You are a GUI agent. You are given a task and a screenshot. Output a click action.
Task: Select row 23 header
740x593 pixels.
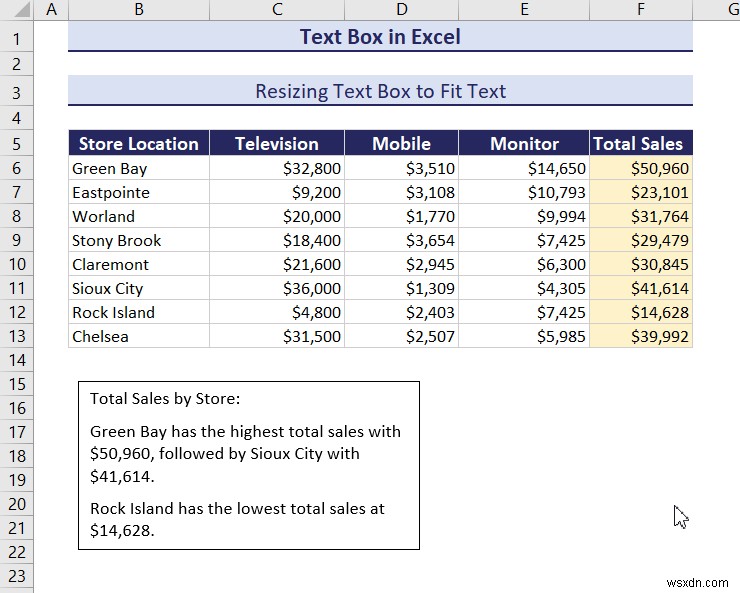tap(17, 576)
